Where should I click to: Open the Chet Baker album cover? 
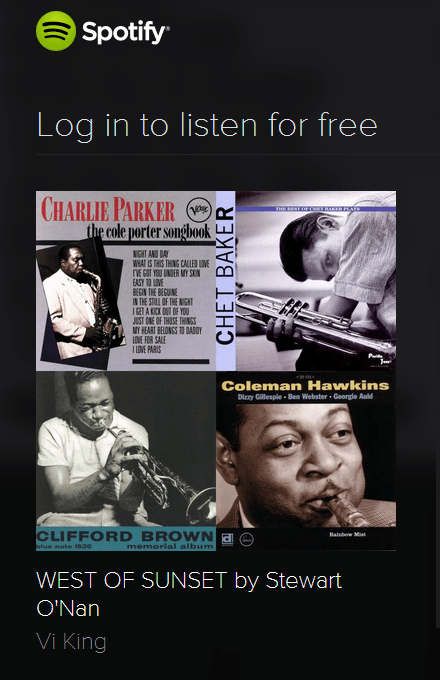point(306,281)
